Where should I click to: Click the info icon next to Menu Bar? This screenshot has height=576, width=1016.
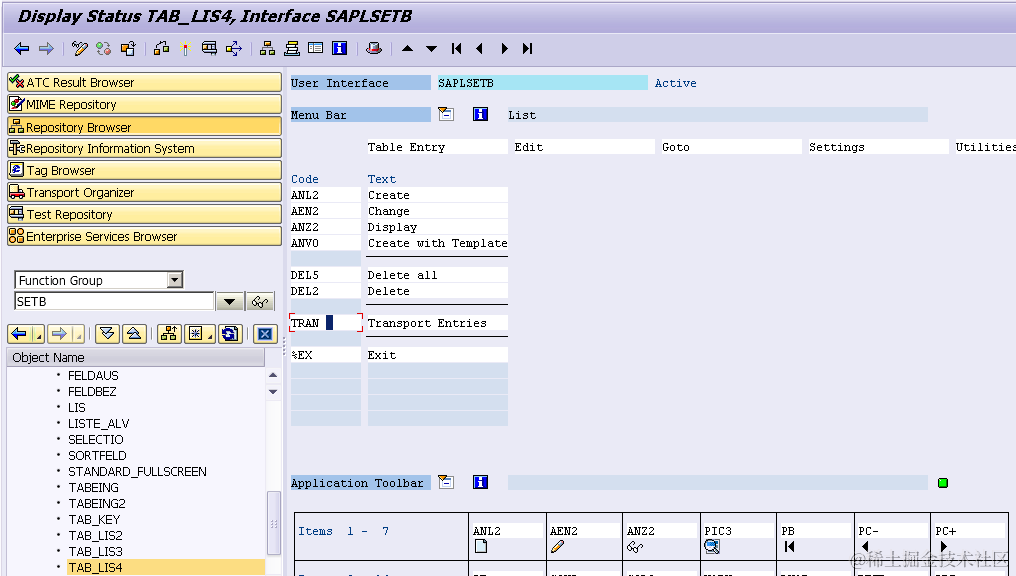click(480, 115)
